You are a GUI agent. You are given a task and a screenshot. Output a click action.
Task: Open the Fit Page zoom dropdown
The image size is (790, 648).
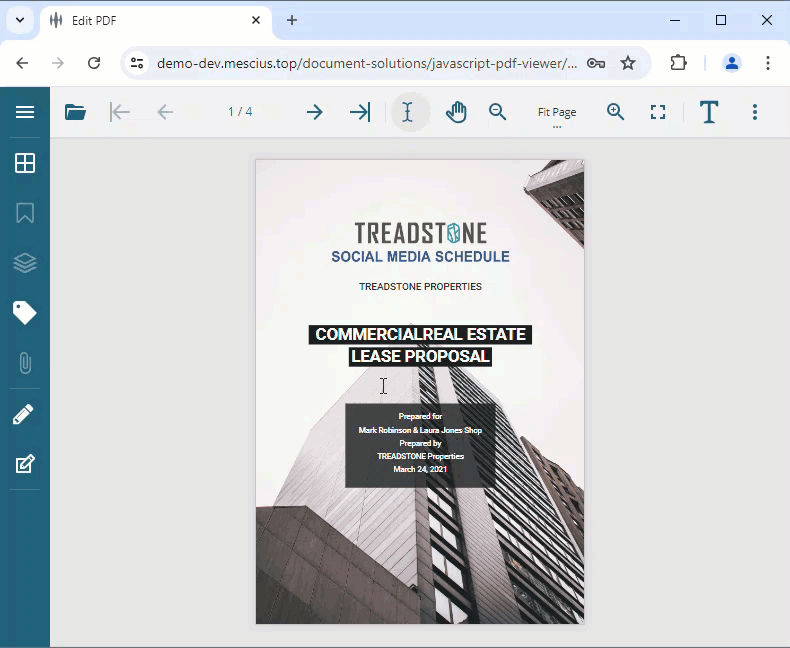point(557,112)
